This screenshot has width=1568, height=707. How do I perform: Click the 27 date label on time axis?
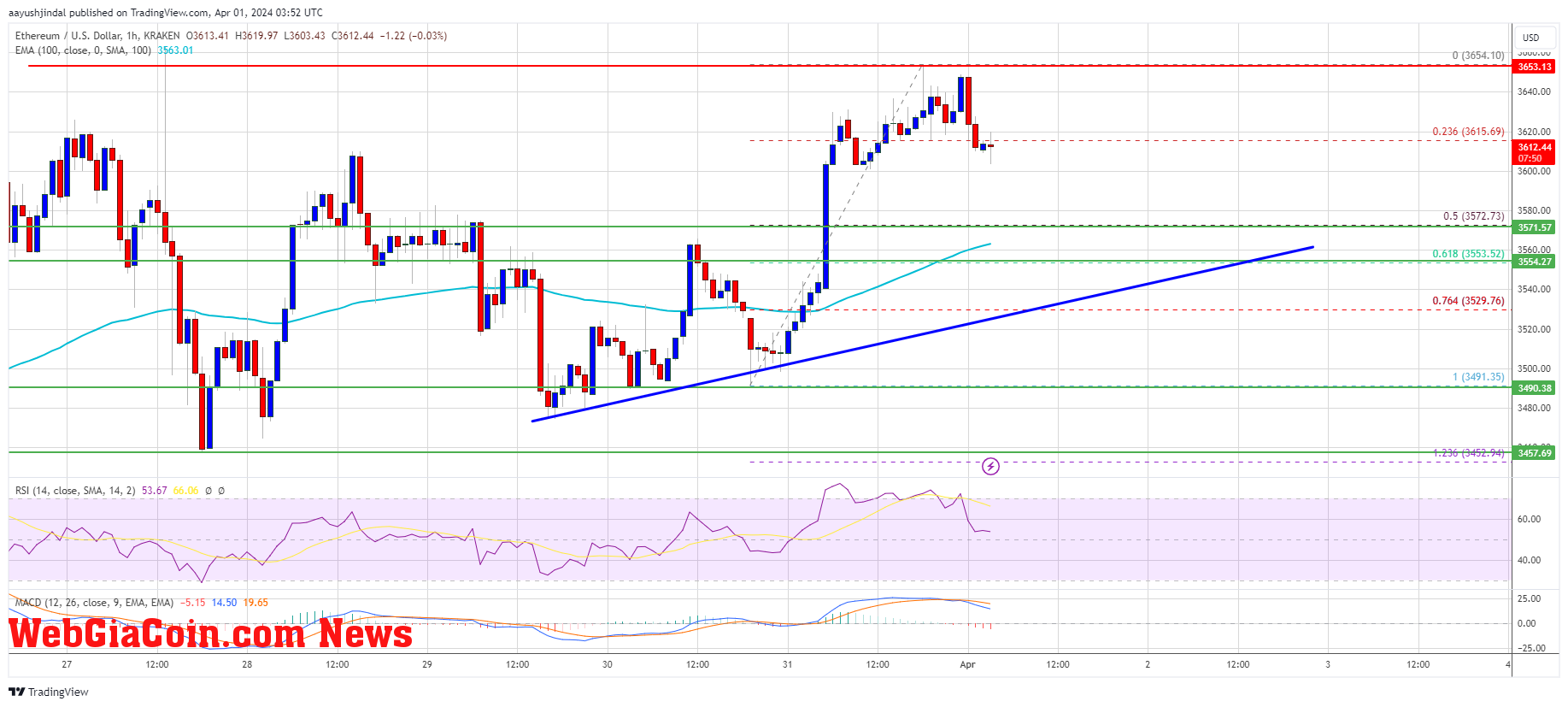[67, 664]
